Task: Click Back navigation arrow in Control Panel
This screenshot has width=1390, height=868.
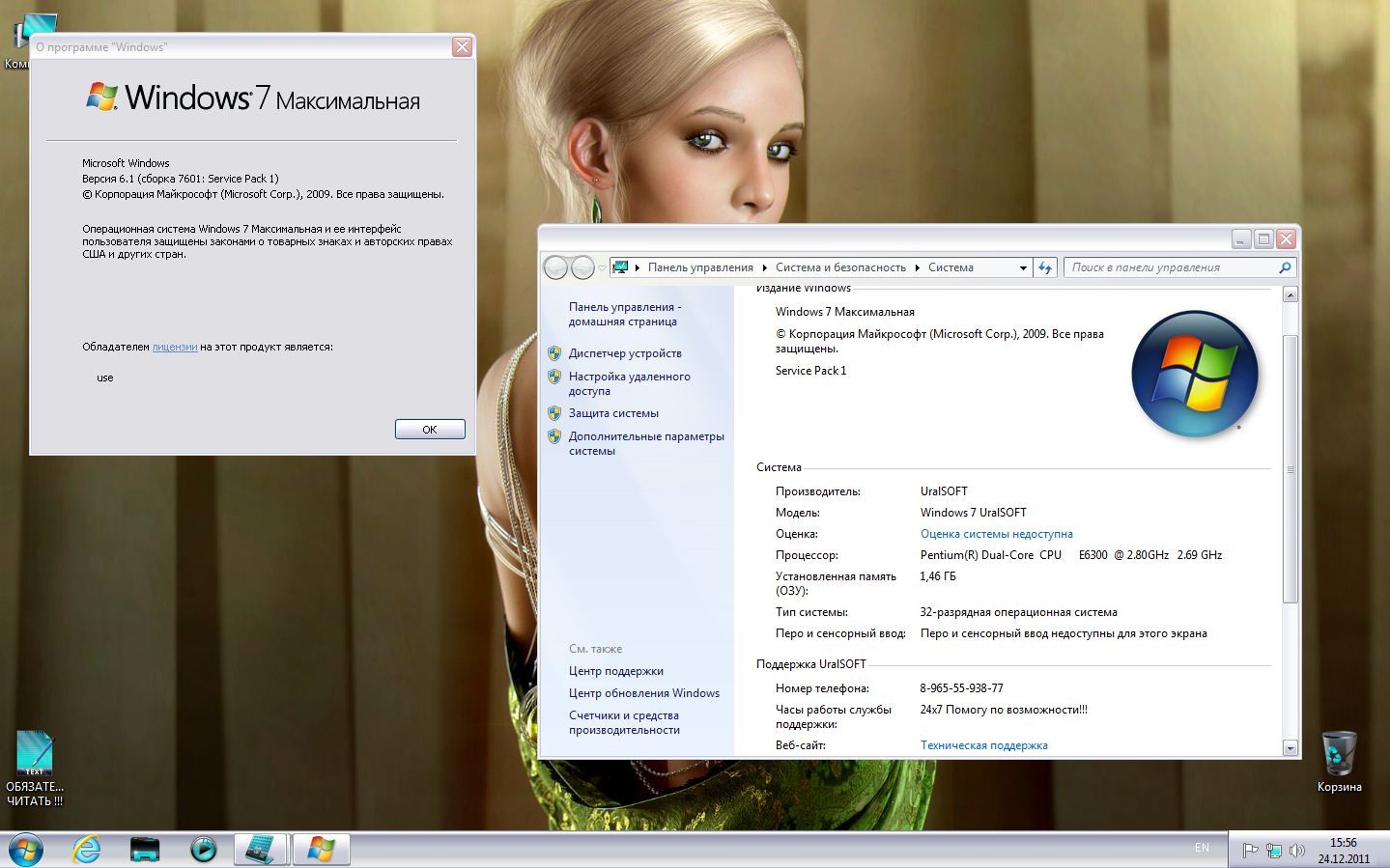Action: coord(555,267)
